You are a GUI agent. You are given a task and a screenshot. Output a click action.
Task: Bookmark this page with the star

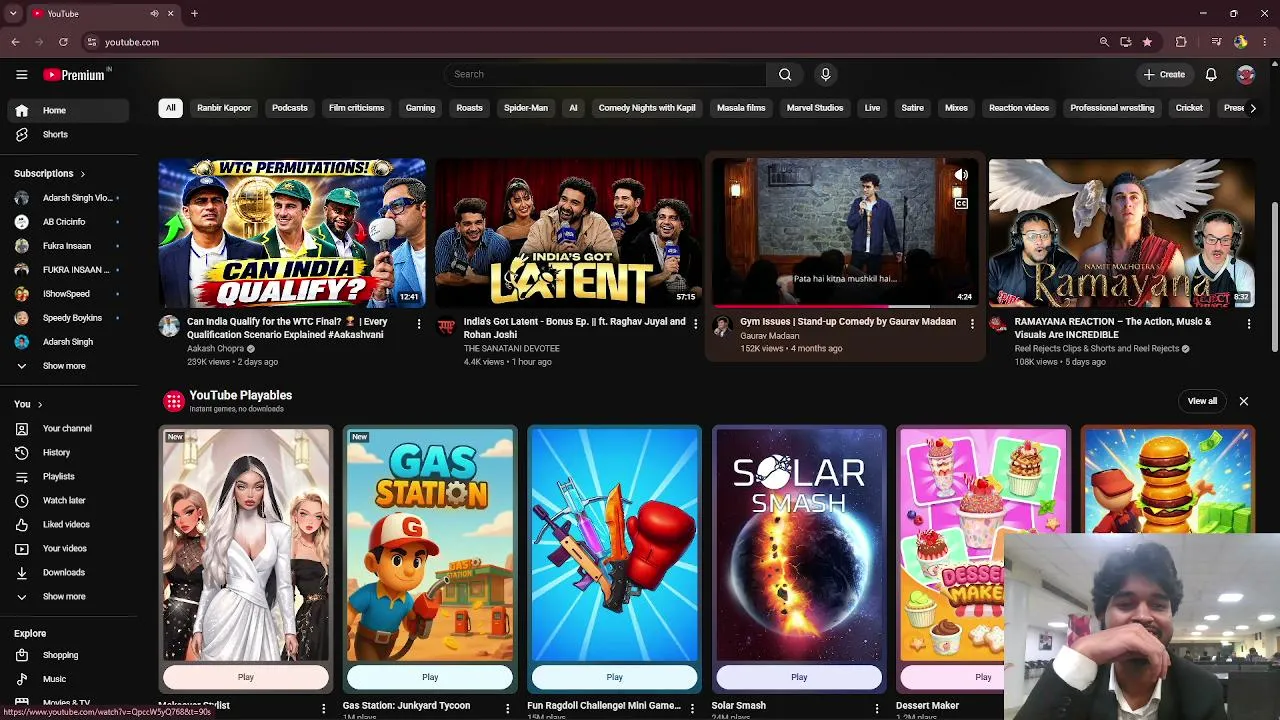(x=1147, y=42)
